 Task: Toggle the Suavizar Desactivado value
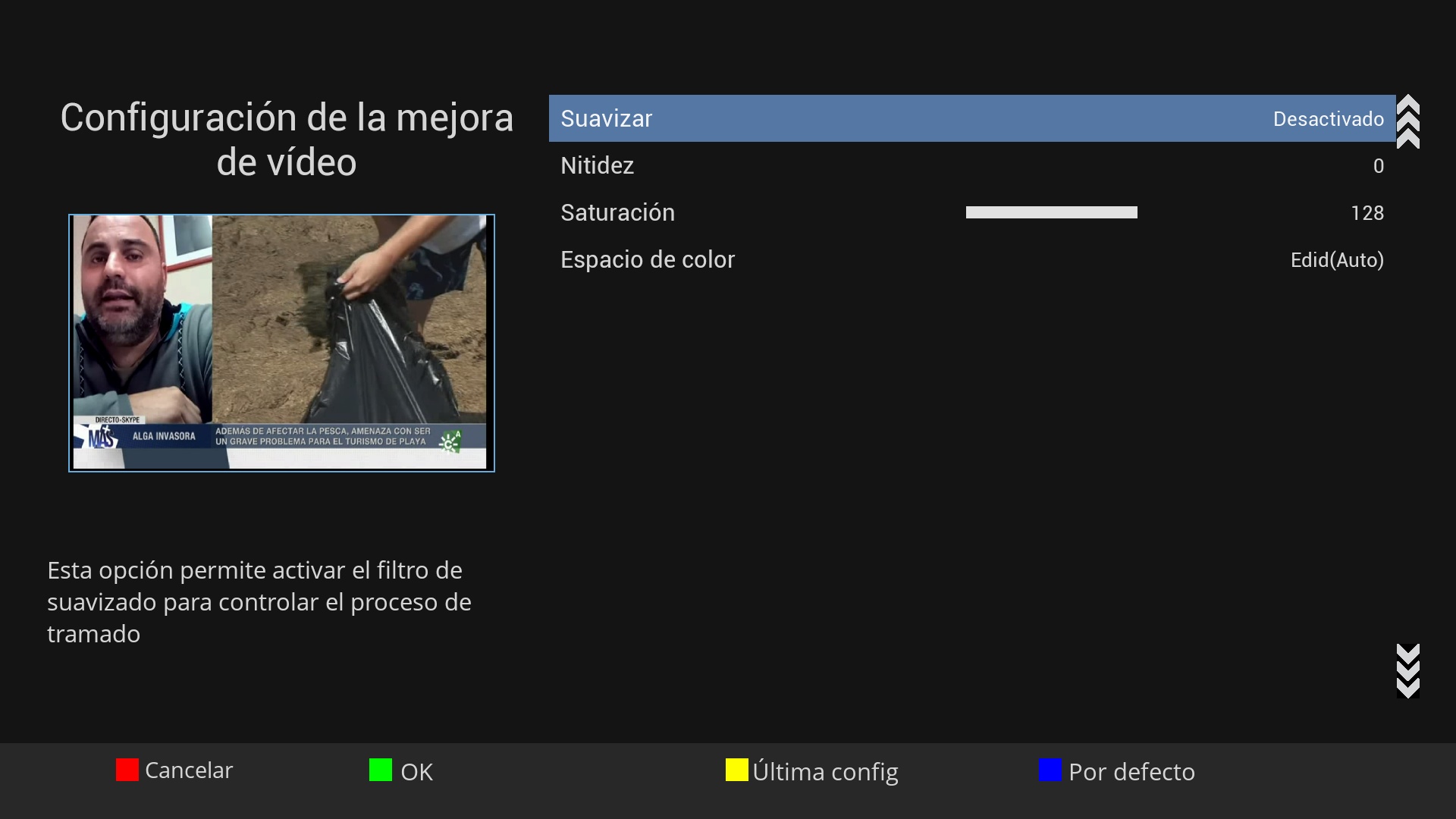(1328, 119)
